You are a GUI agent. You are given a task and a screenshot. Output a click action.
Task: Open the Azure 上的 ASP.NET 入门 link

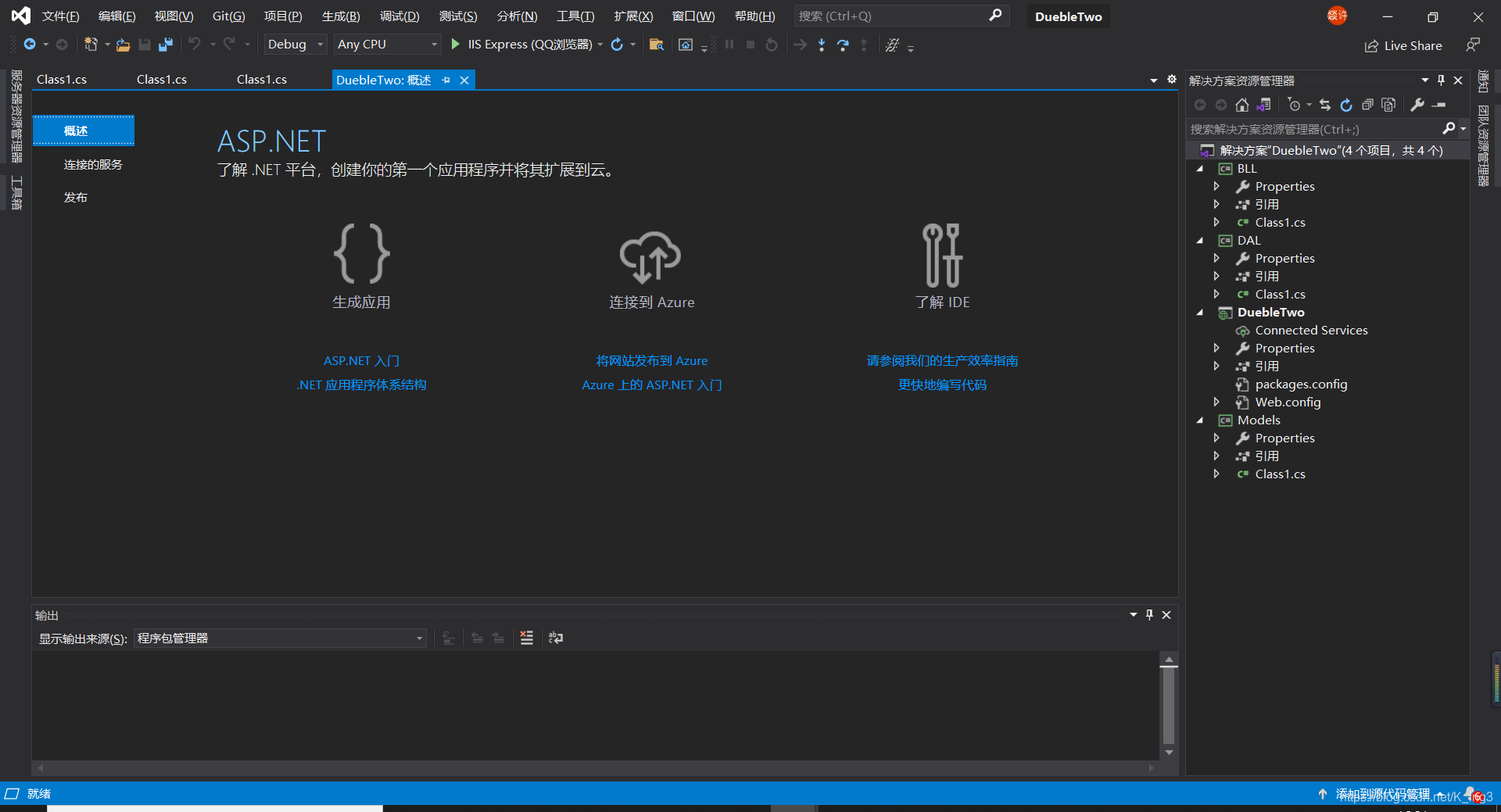(652, 385)
